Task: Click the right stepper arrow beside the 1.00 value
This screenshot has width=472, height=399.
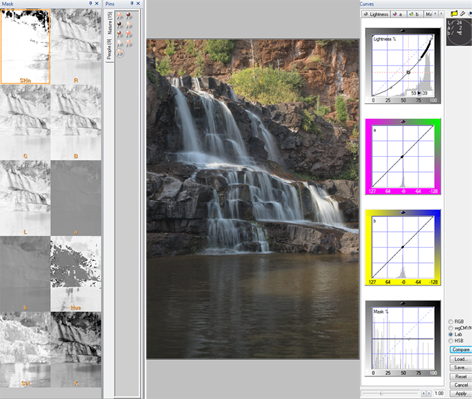Action: (x=429, y=393)
